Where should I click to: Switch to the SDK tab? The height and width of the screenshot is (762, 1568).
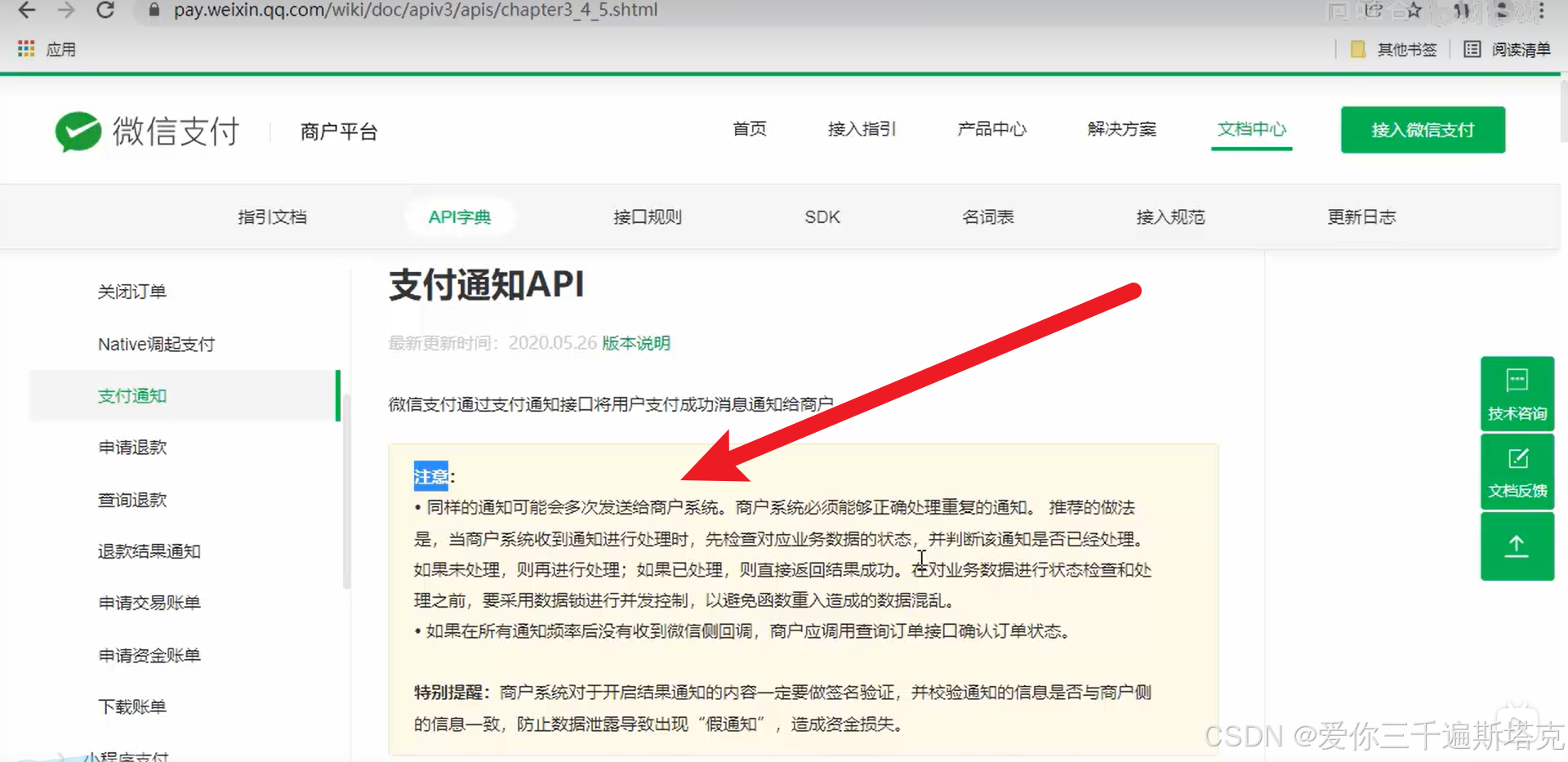(822, 217)
